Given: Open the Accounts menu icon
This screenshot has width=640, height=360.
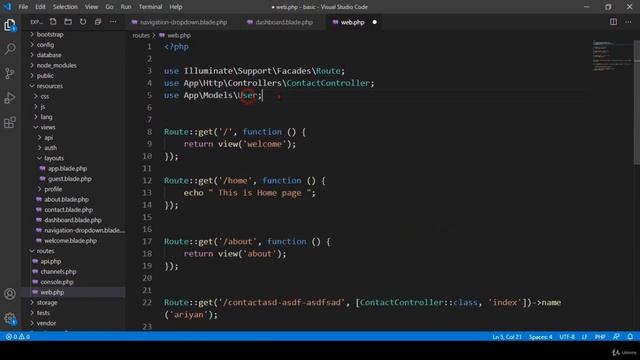Looking at the screenshot, I should (x=10, y=294).
